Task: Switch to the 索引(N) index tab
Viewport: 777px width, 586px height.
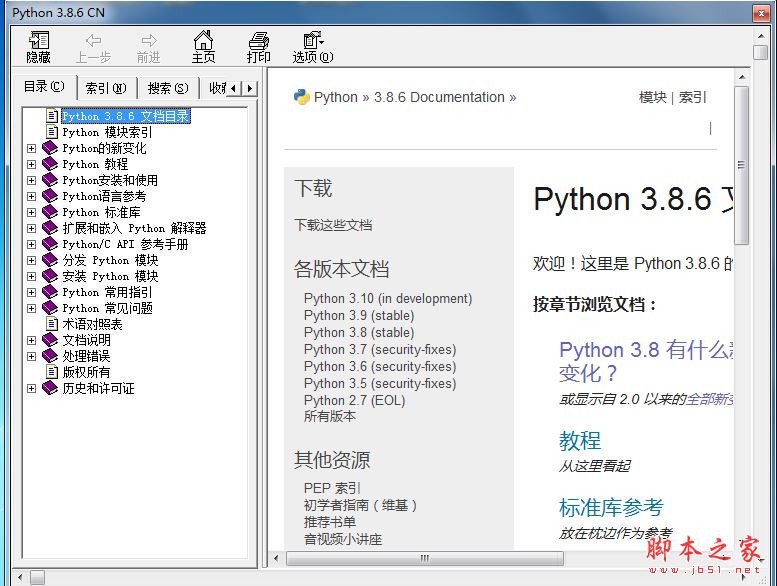Action: 106,88
